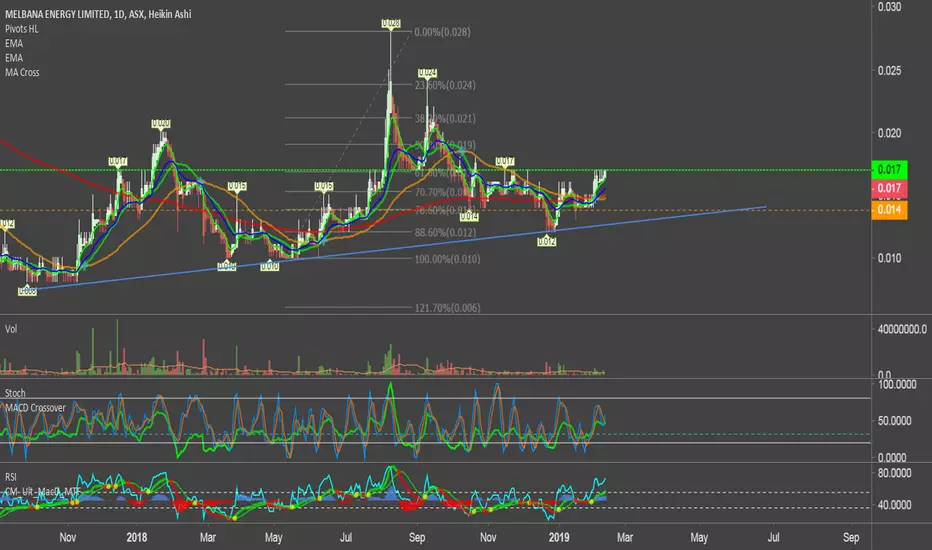This screenshot has height=550, width=932.
Task: Click the 0.028 pivot high label
Action: coord(391,23)
